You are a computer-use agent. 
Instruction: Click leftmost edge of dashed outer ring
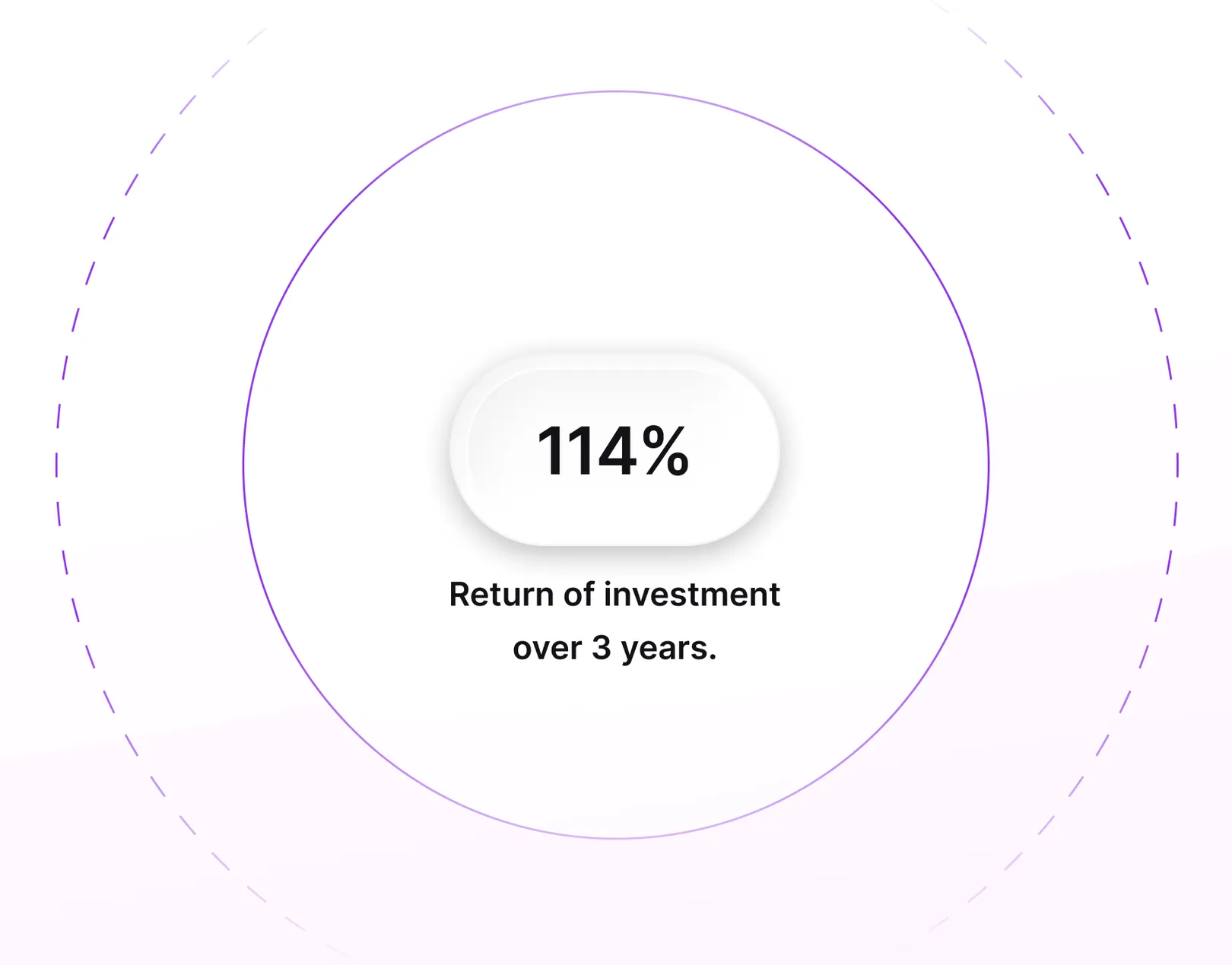point(57,465)
